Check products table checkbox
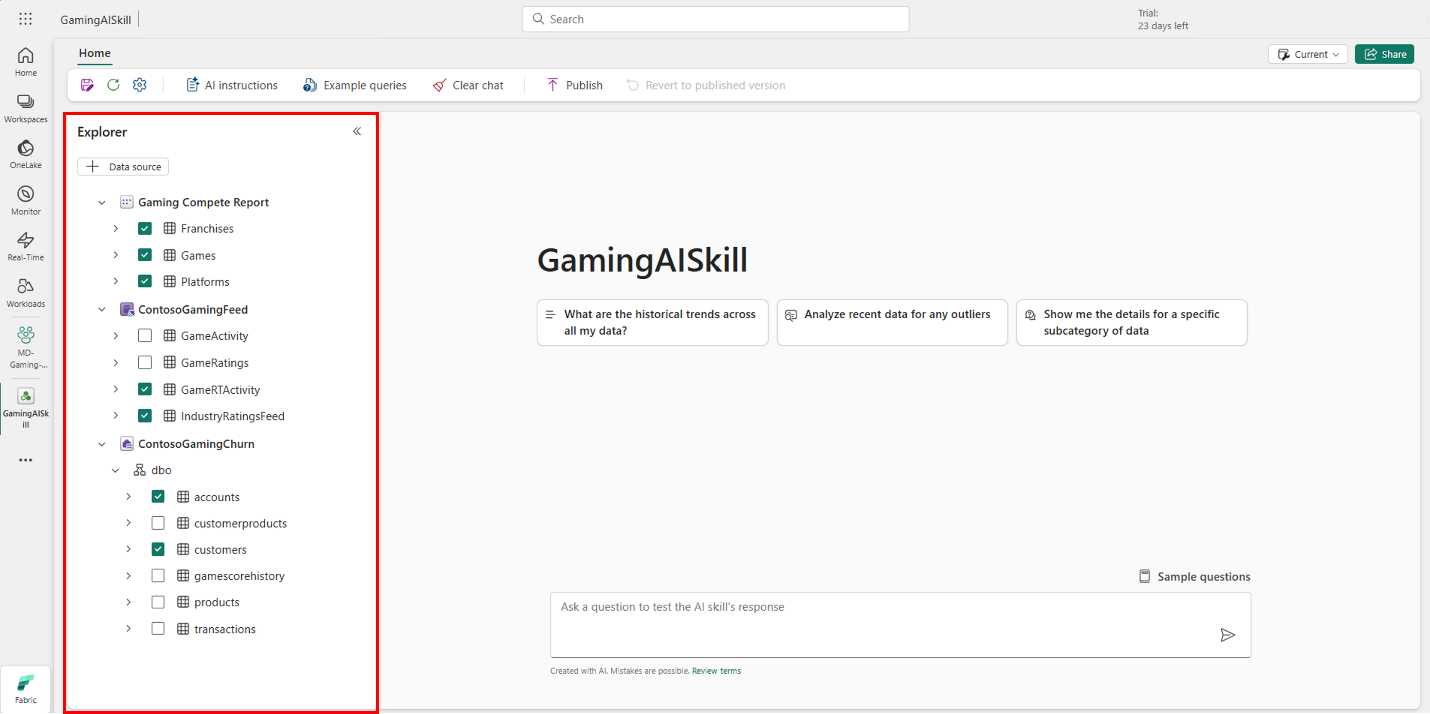Screen dimensions: 1430x714 (158, 602)
